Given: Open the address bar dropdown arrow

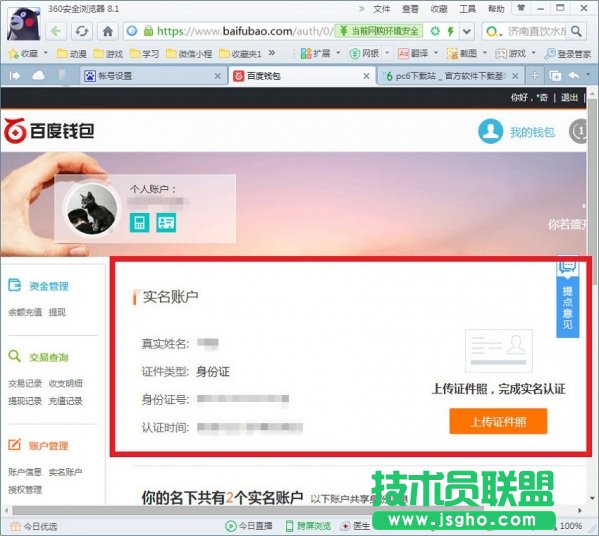Looking at the screenshot, I should 466,31.
